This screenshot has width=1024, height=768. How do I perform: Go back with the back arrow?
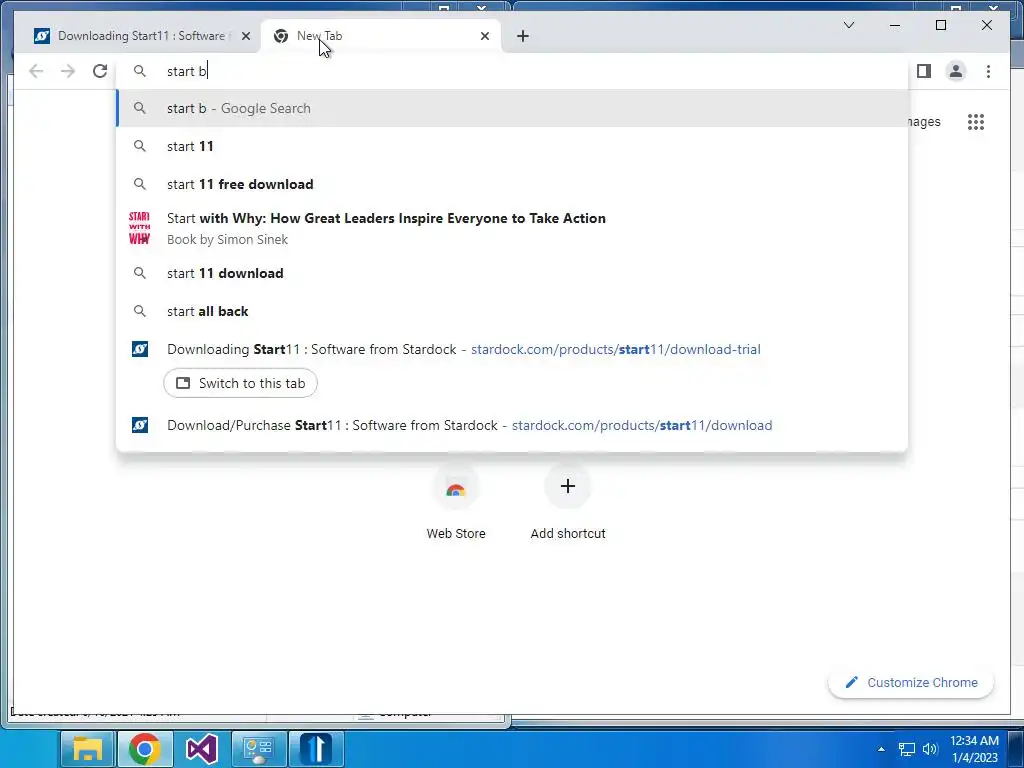click(x=36, y=71)
